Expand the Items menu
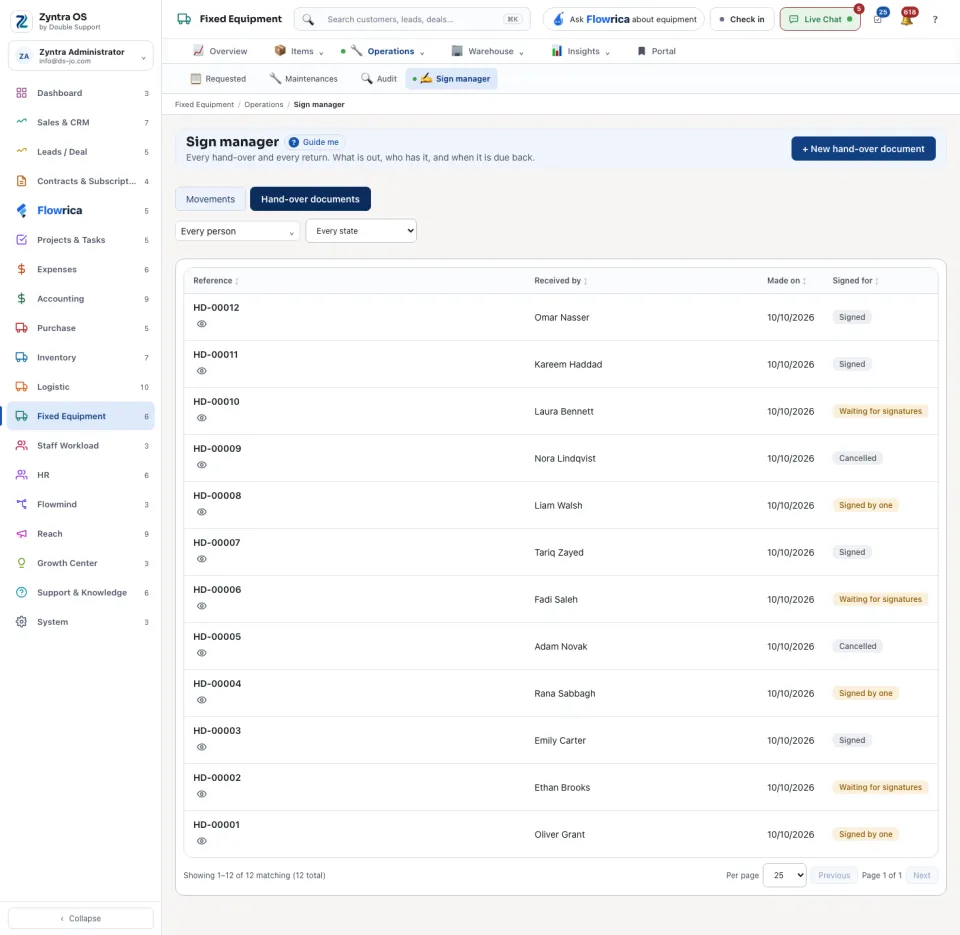 point(299,51)
